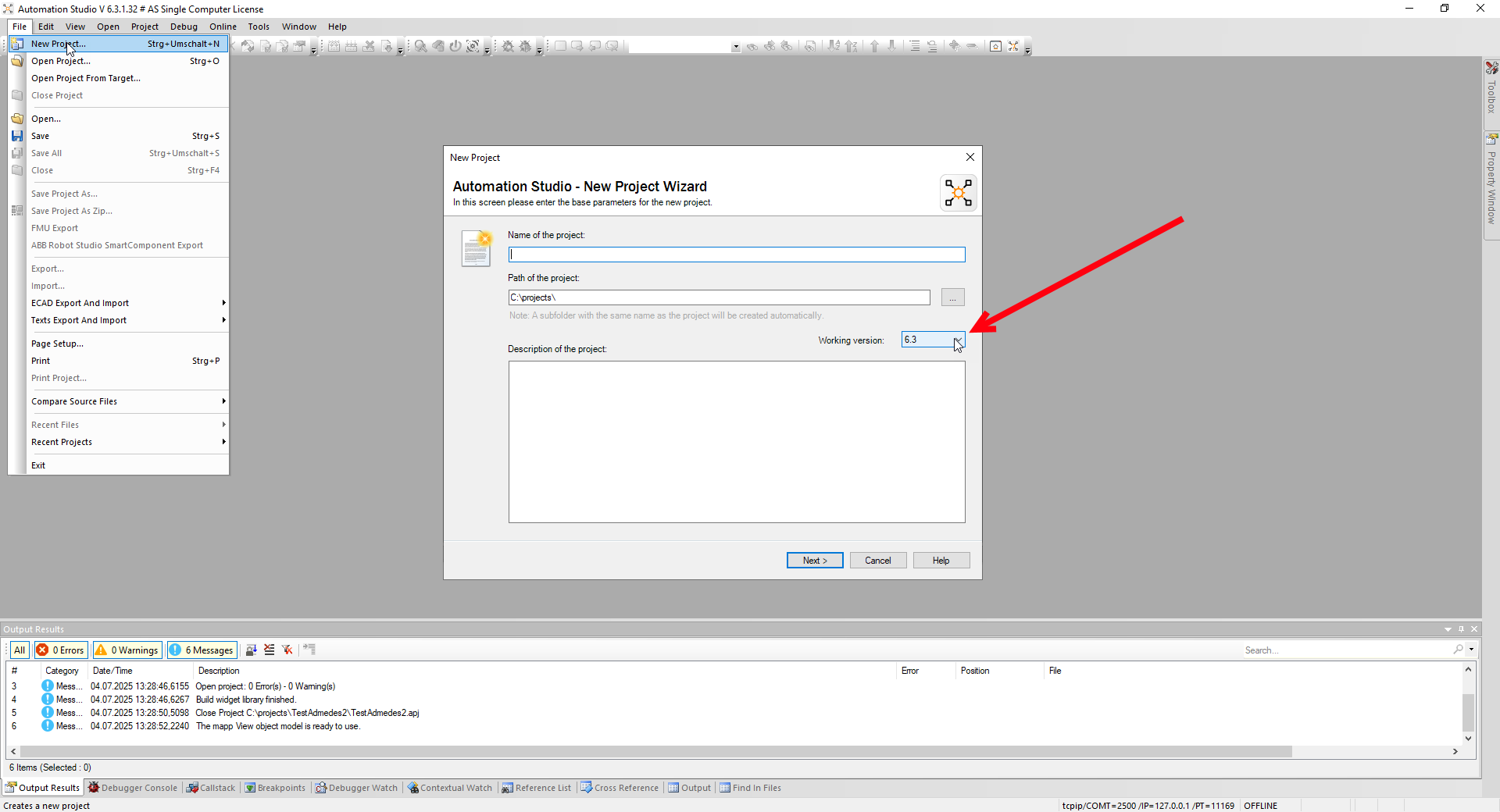Image resolution: width=1500 pixels, height=812 pixels.
Task: Click the clear list icon in Output Results
Action: coord(270,650)
